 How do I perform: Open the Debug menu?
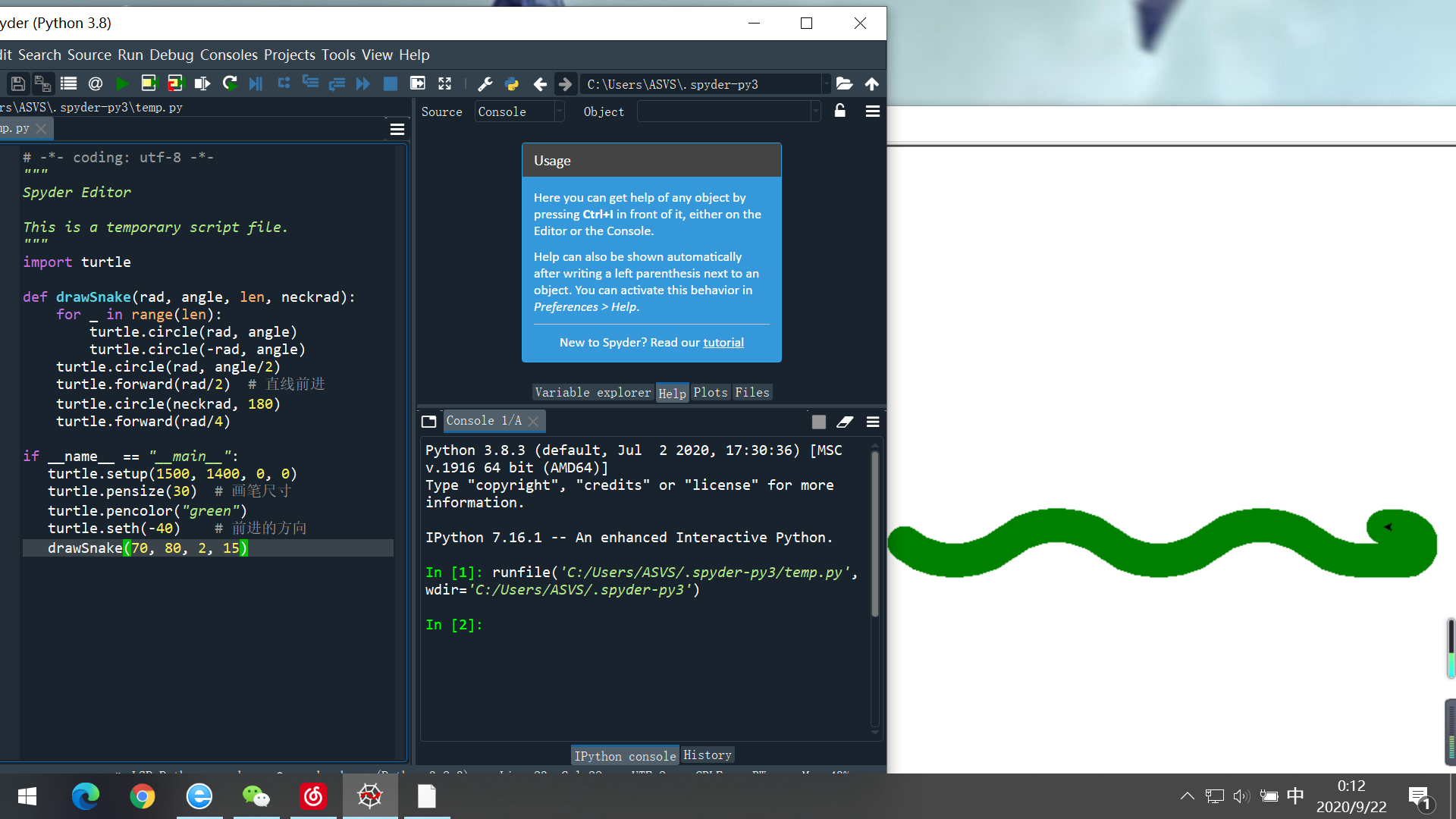coord(171,55)
